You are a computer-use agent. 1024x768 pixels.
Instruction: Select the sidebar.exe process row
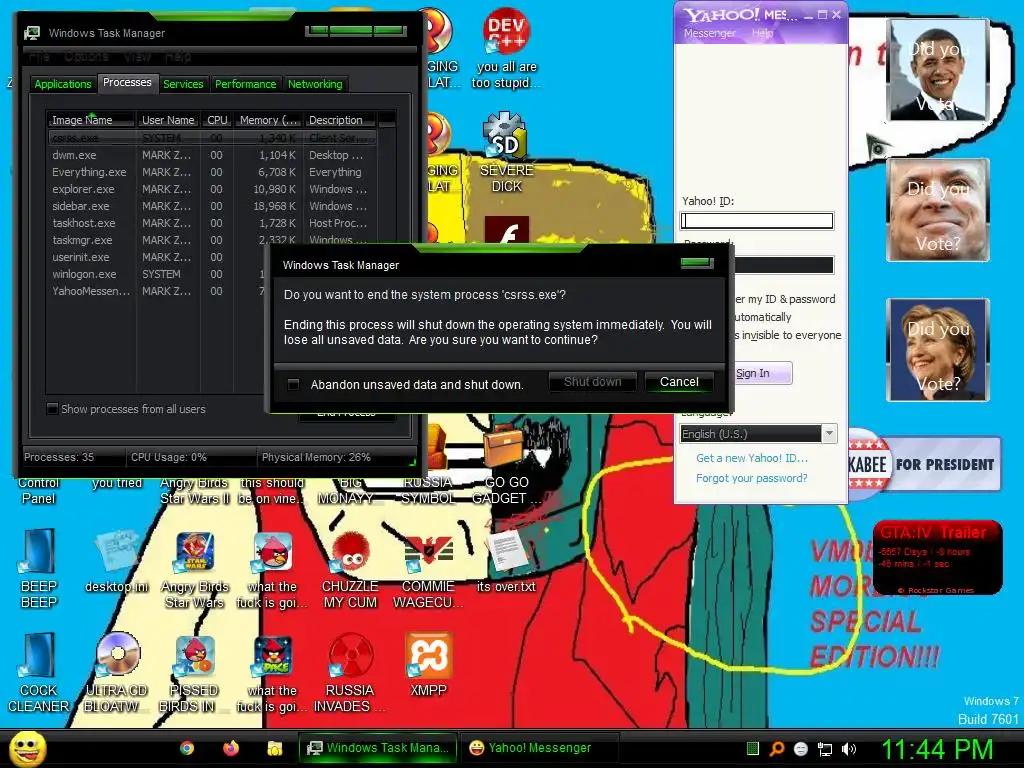(x=212, y=206)
